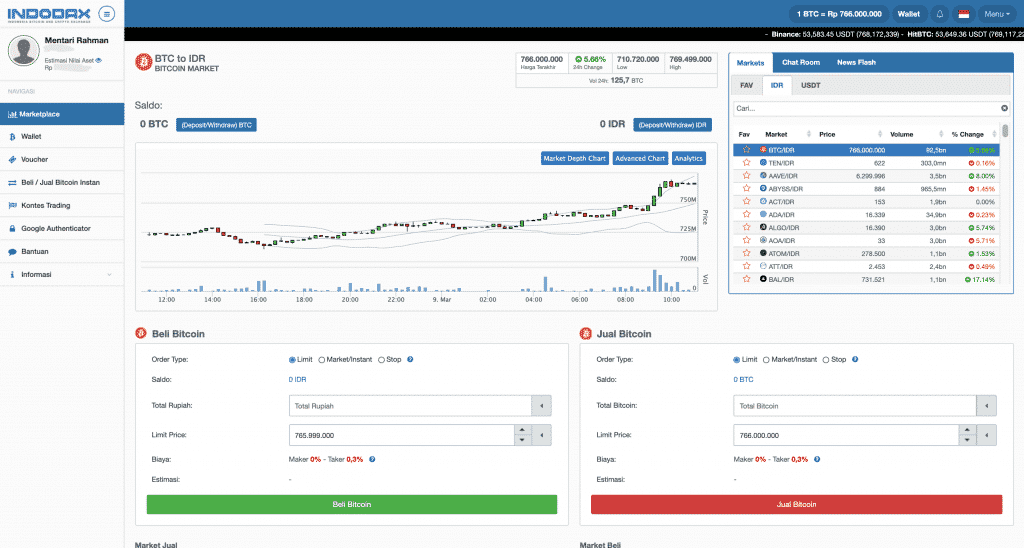Image resolution: width=1024 pixels, height=548 pixels.
Task: Click the help icon next to Stop in Beli Bitcoin
Action: [410, 359]
